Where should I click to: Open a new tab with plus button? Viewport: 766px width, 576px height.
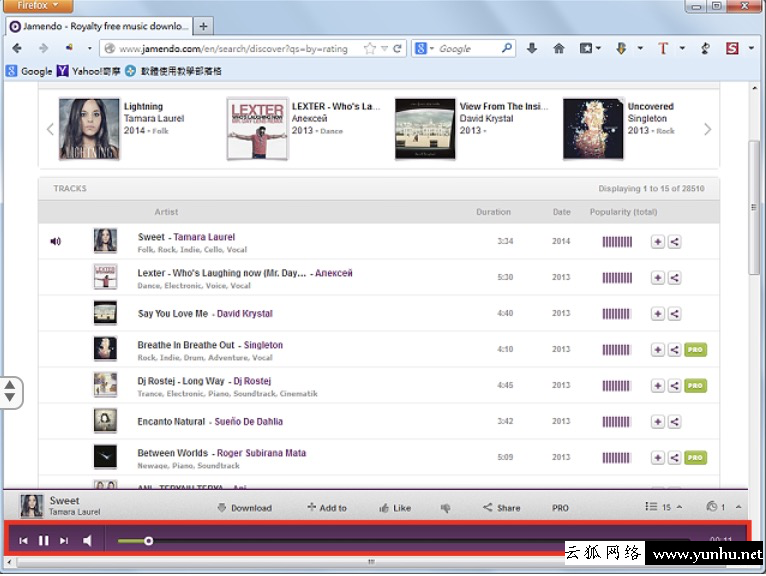point(203,26)
